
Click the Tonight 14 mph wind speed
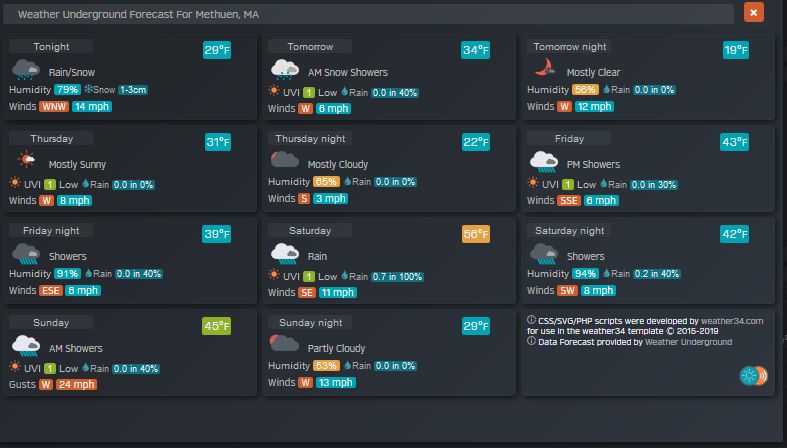pos(92,106)
